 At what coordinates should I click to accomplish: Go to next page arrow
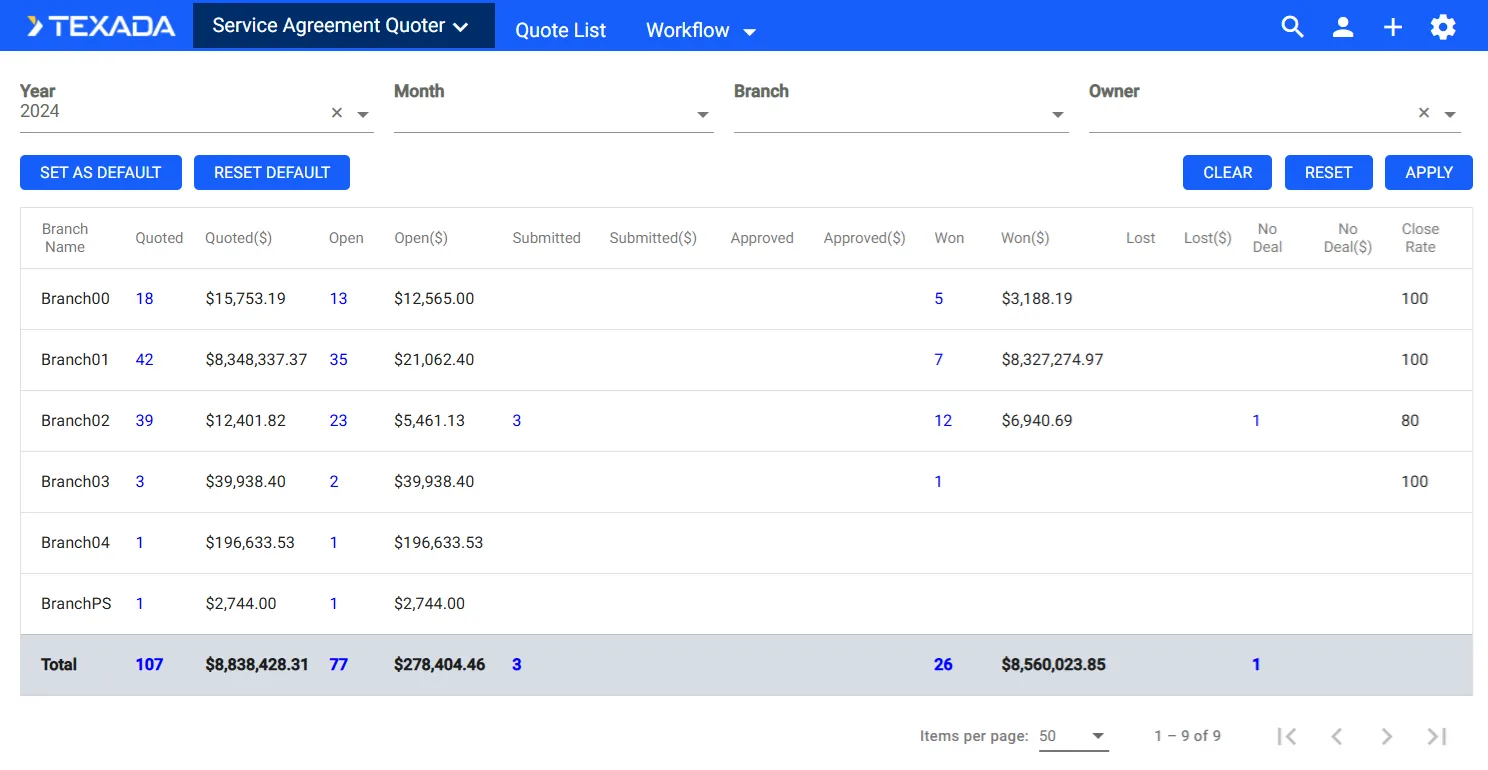(1386, 736)
